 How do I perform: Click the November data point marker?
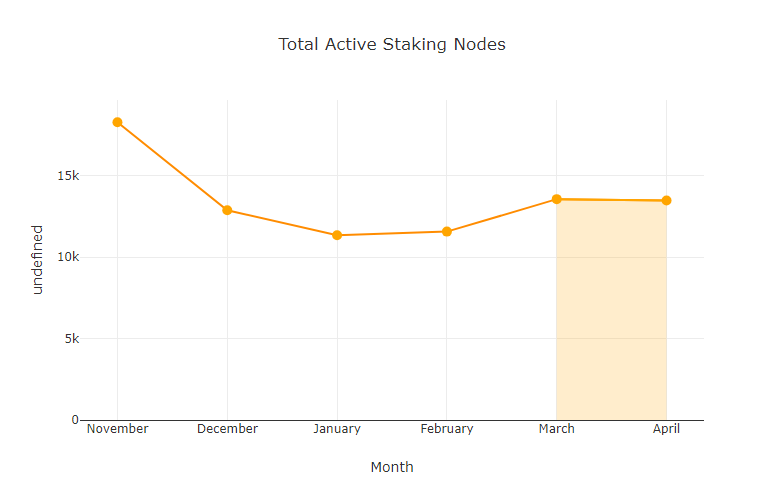pos(118,122)
